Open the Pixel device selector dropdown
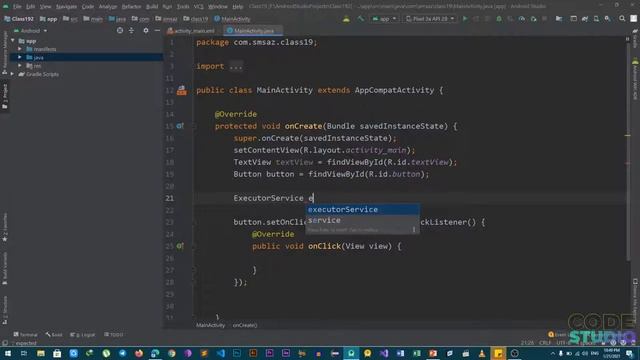Screen dimensions: 640x360 (430, 19)
